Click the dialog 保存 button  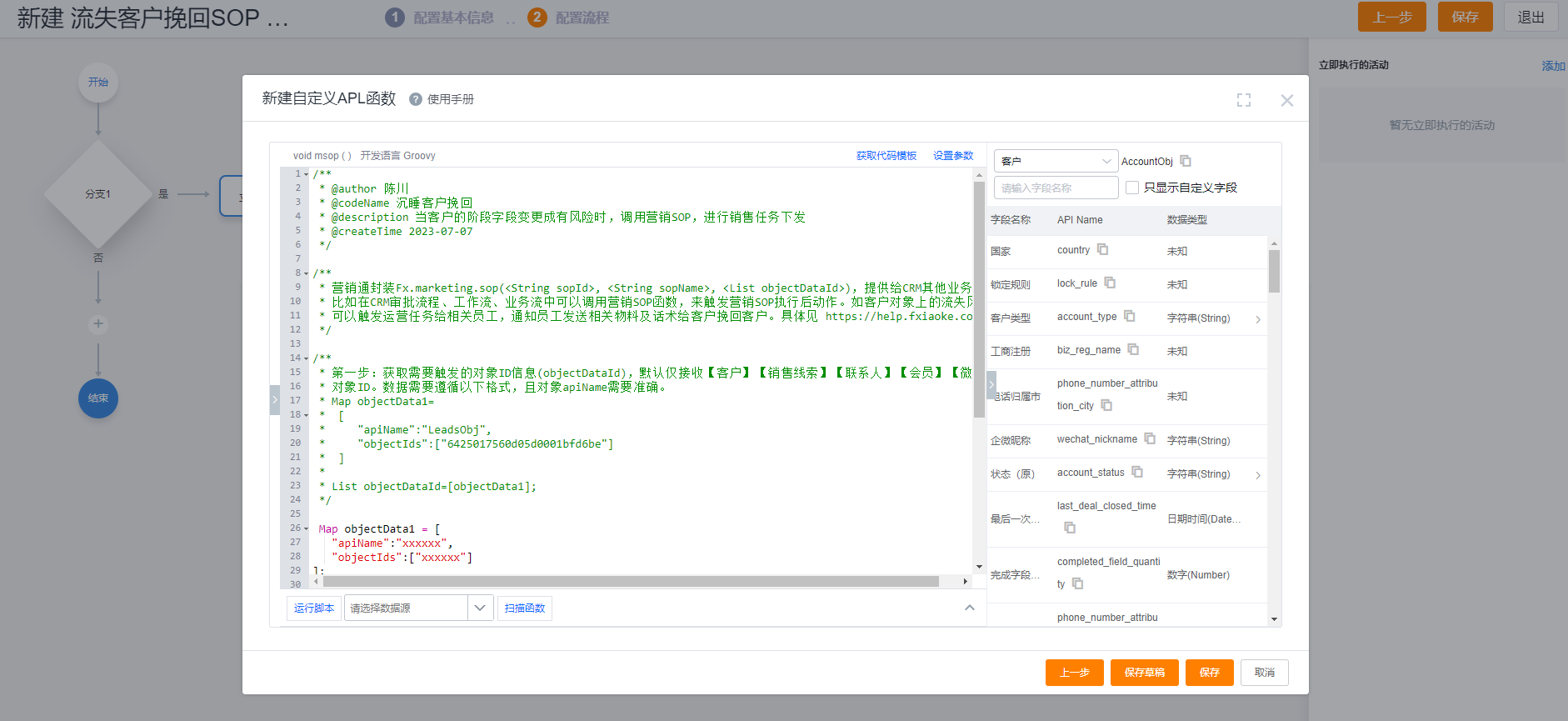pos(1210,673)
